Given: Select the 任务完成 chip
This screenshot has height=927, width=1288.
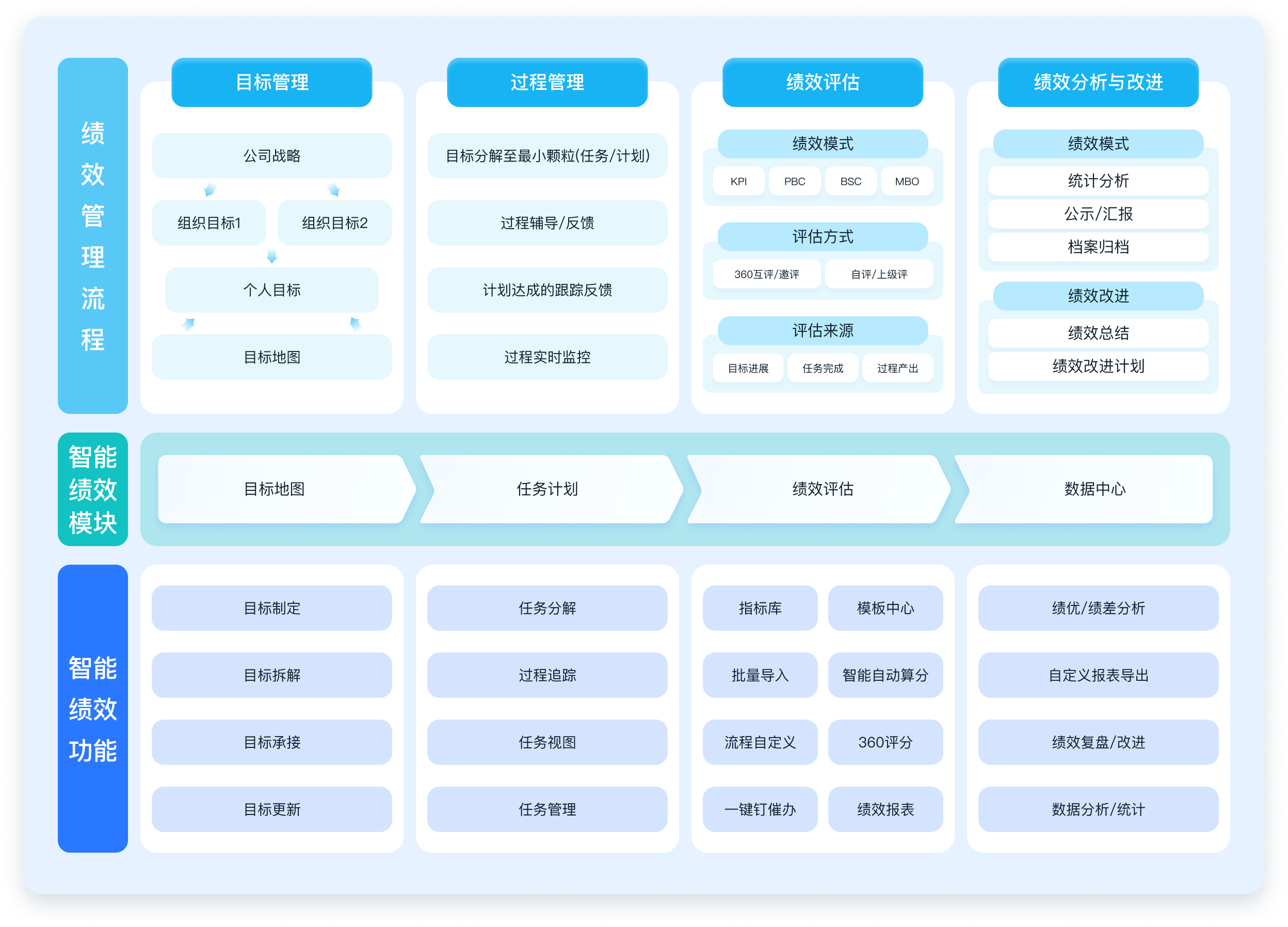Looking at the screenshot, I should [823, 368].
